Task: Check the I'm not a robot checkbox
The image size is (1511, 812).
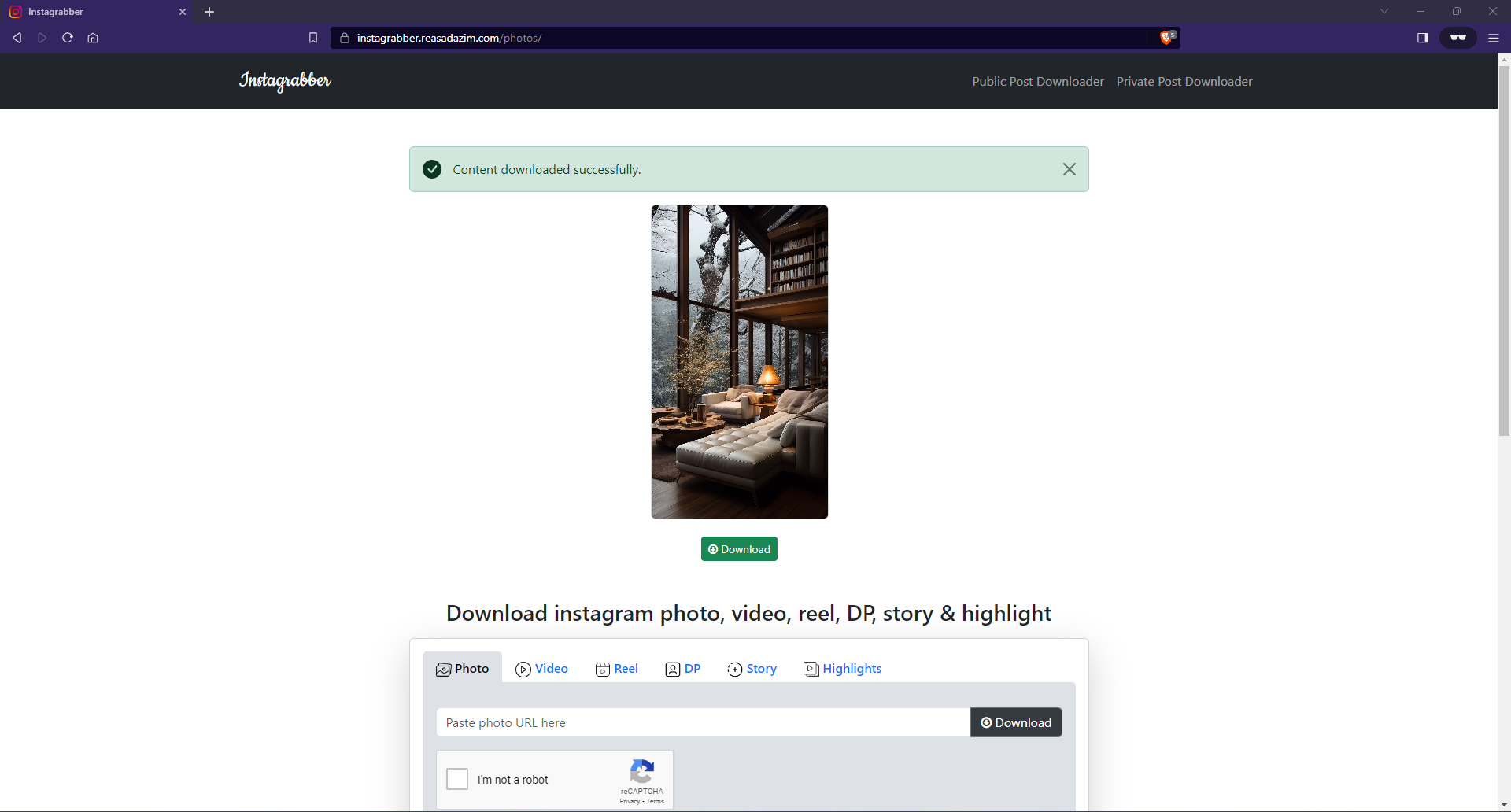Action: 456,779
